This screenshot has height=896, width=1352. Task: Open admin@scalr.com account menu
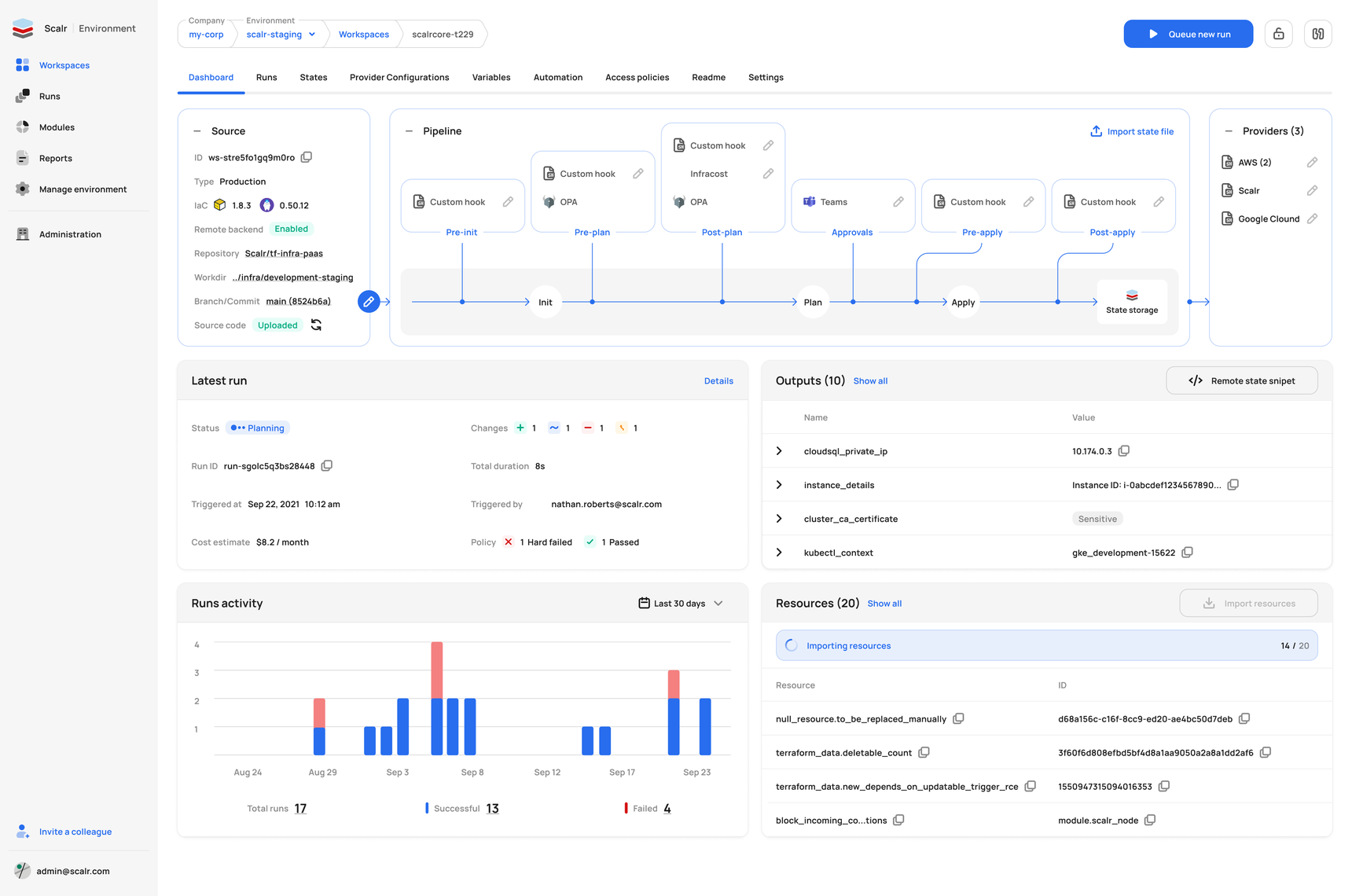pyautogui.click(x=63, y=871)
